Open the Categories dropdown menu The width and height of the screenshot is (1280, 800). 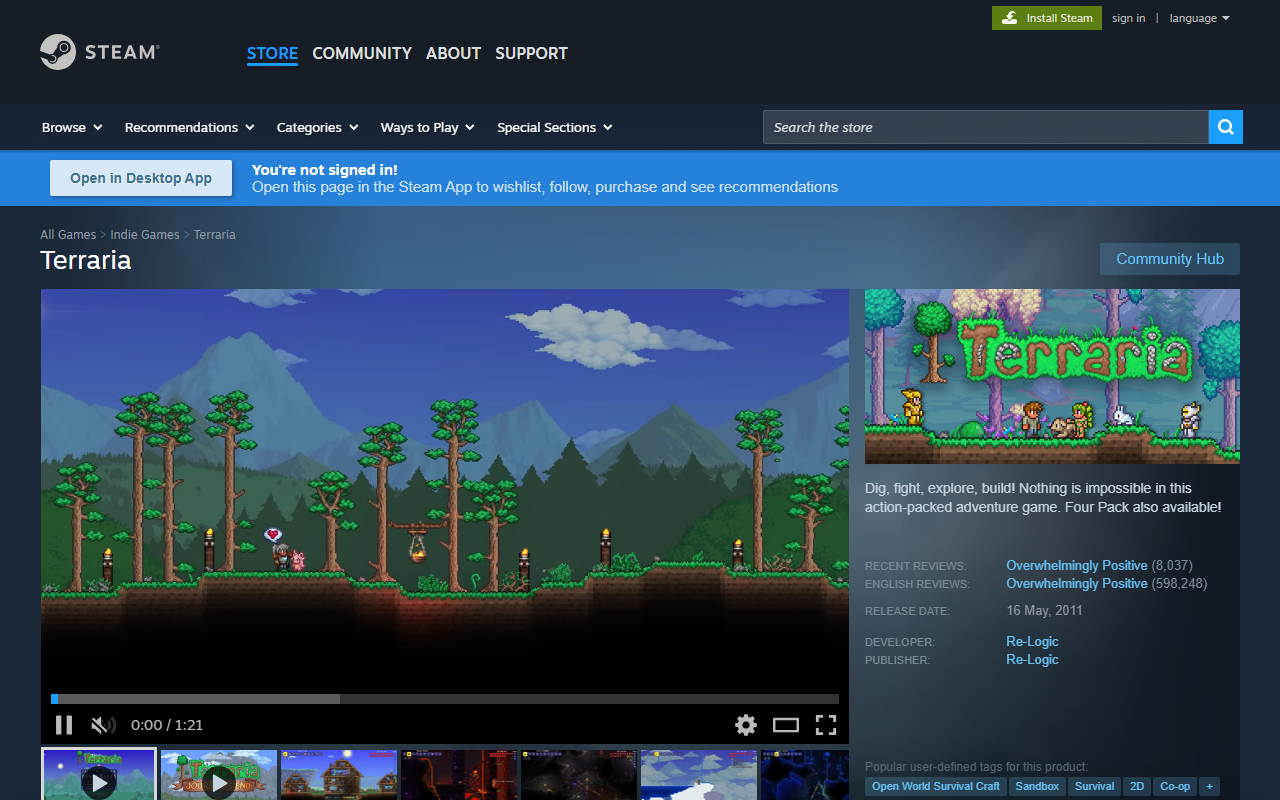pos(317,127)
